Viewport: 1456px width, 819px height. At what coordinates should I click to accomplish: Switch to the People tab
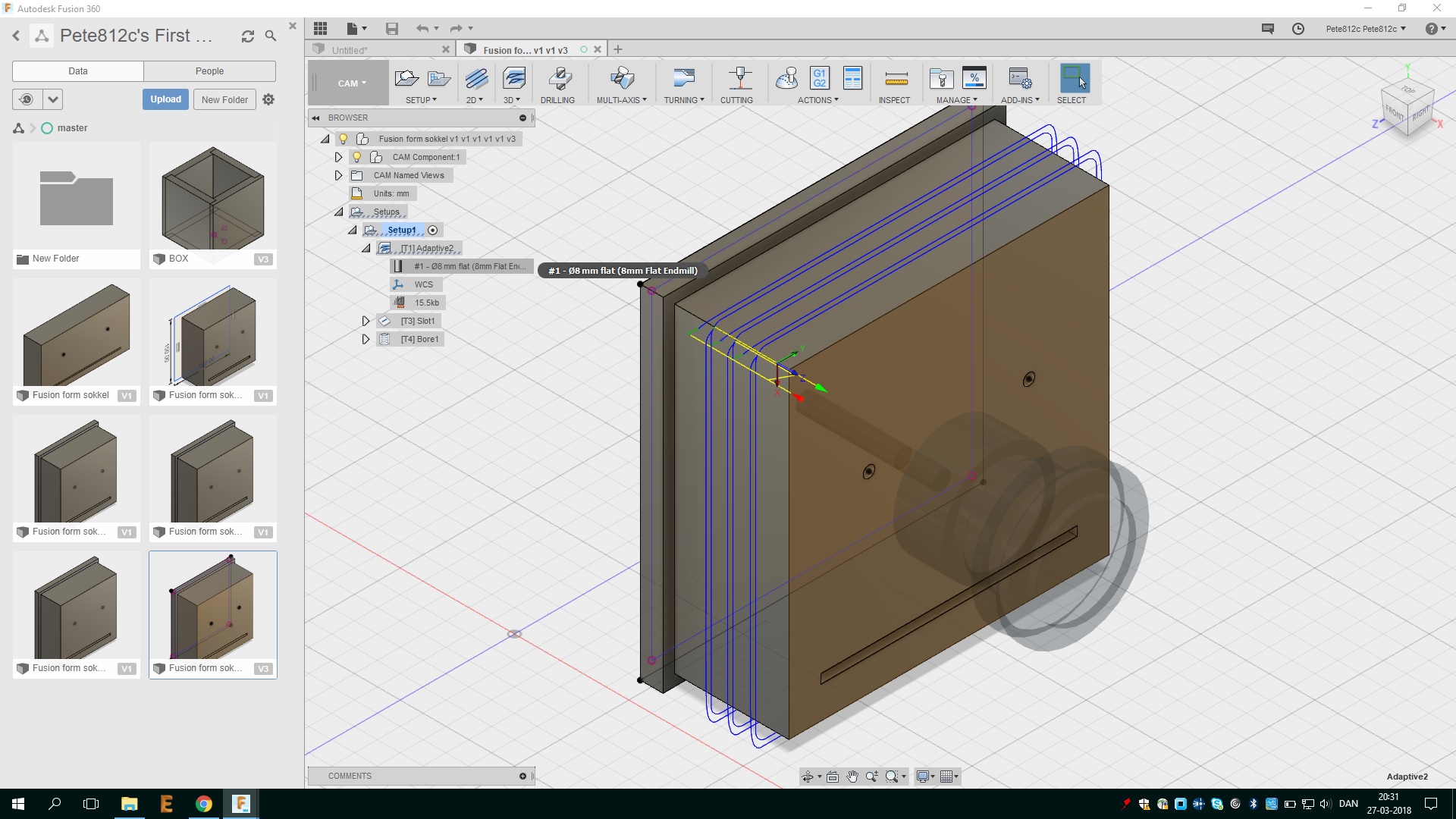click(209, 71)
